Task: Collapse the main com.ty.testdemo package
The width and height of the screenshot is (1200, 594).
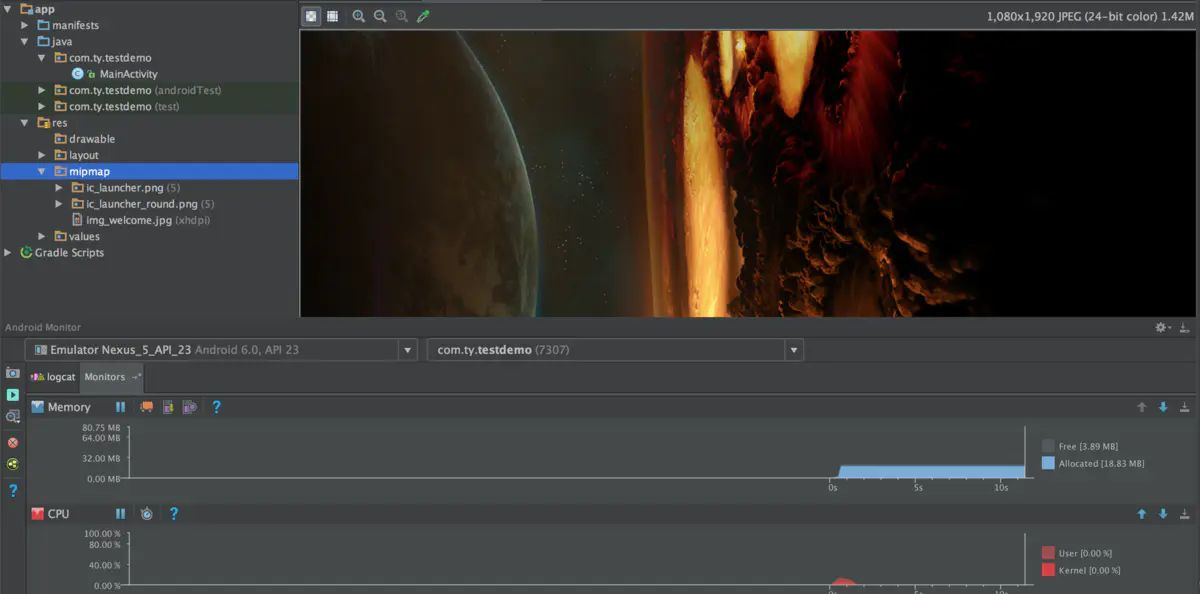Action: coord(42,57)
